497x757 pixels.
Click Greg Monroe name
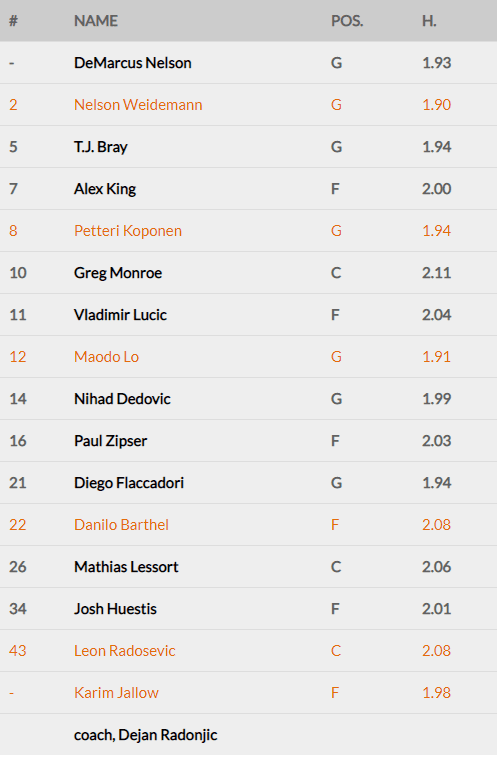click(118, 273)
